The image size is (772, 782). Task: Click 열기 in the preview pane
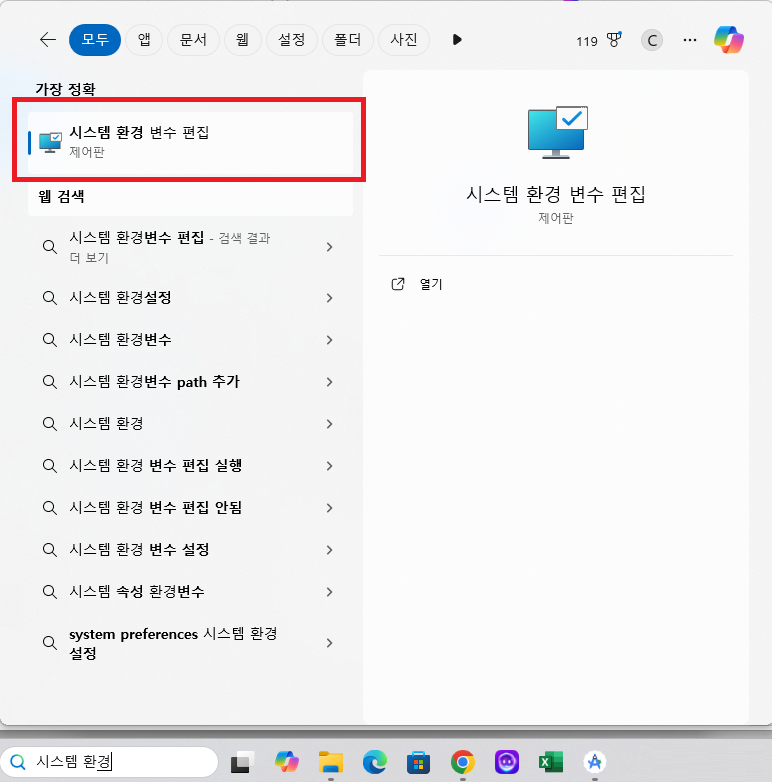point(431,284)
